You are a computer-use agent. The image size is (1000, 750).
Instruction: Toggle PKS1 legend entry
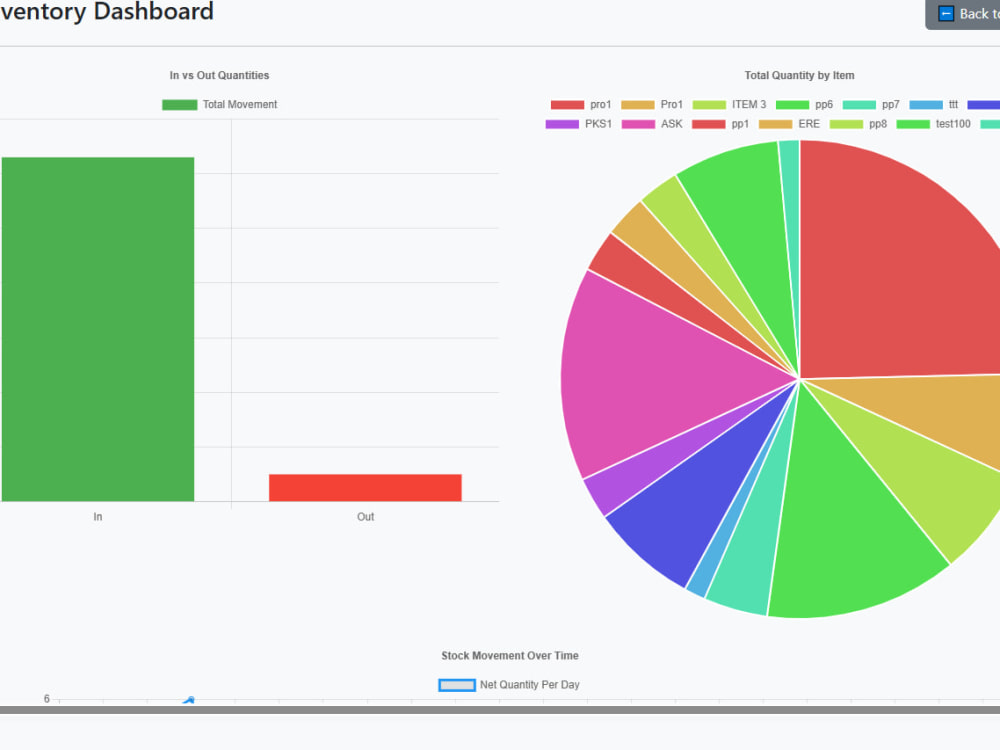click(x=578, y=124)
